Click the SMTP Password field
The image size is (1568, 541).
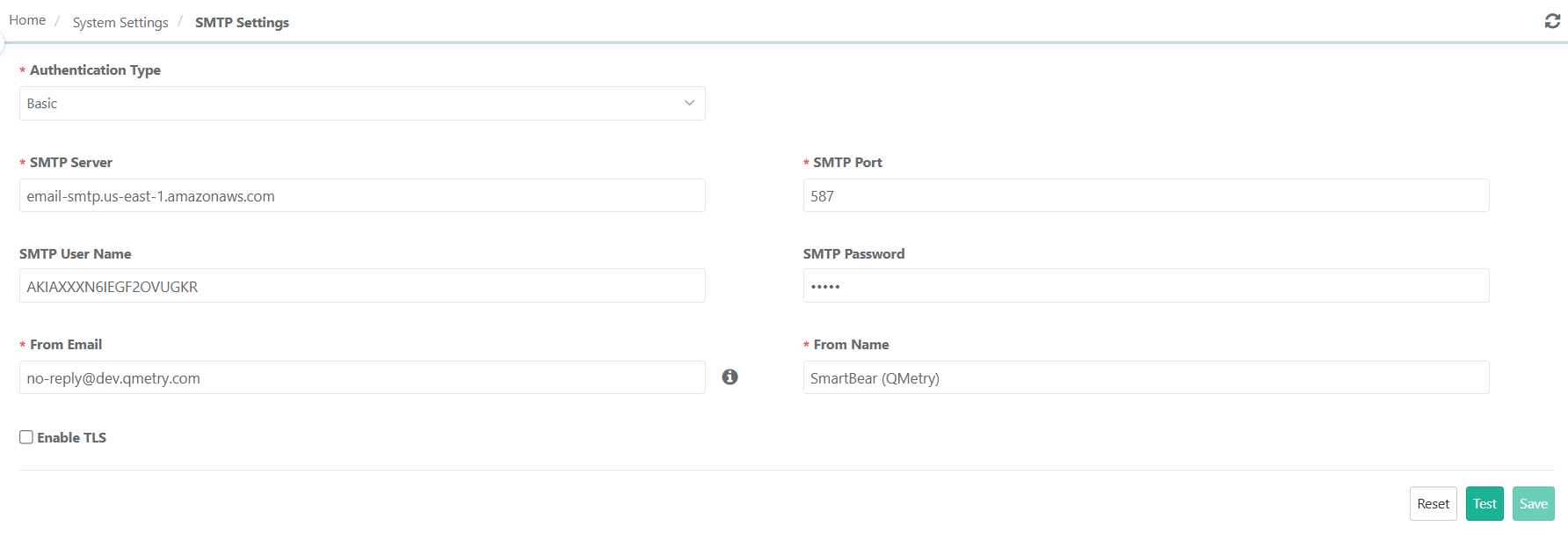click(x=1146, y=286)
